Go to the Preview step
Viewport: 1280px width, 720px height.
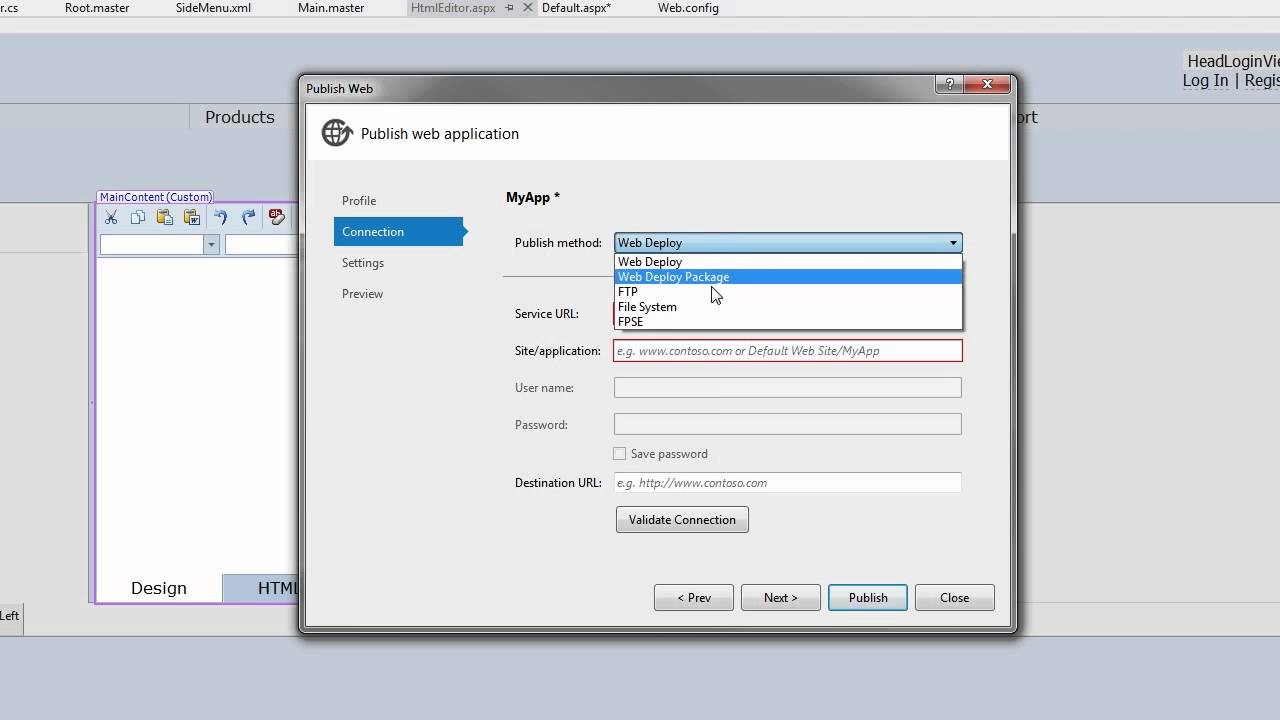pos(362,294)
